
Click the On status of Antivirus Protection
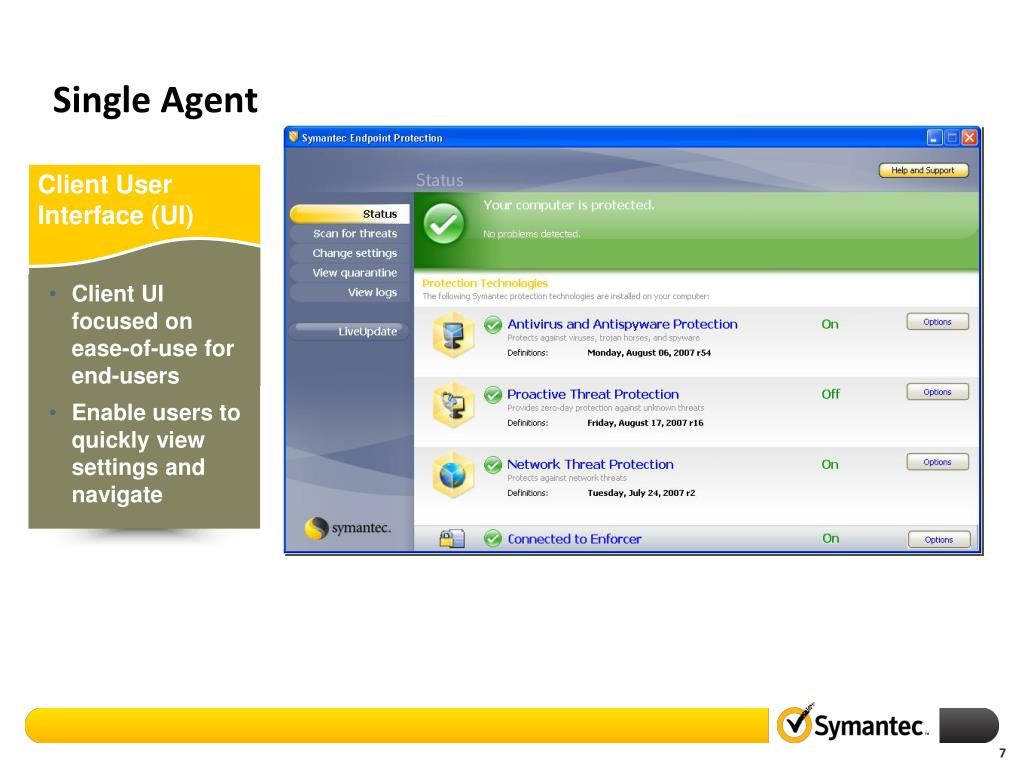click(830, 324)
